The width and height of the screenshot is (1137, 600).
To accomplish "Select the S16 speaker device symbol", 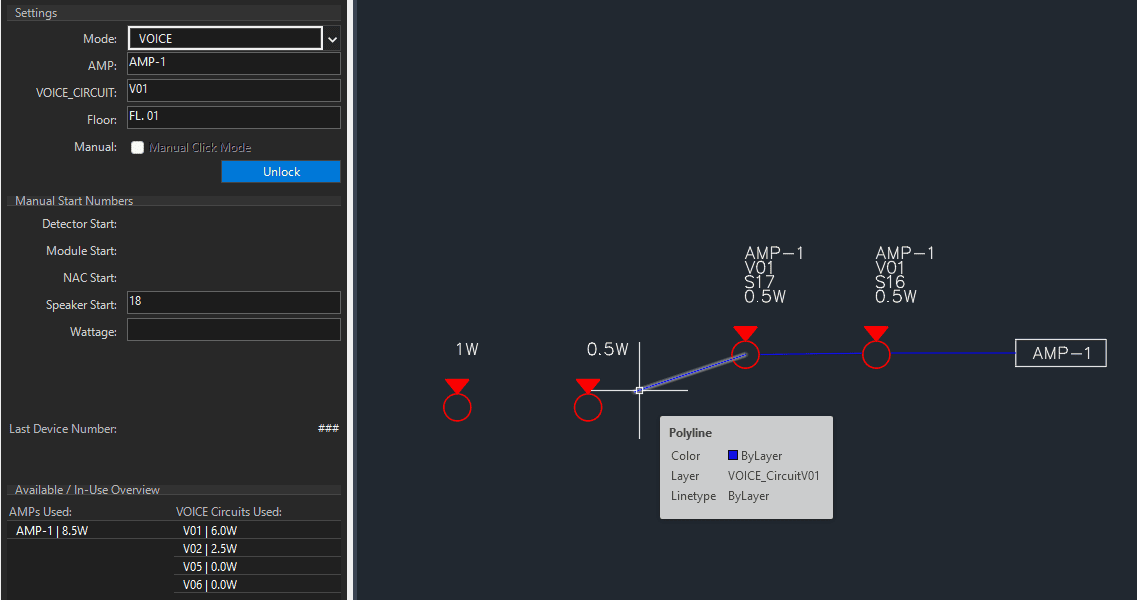I will pos(876,353).
